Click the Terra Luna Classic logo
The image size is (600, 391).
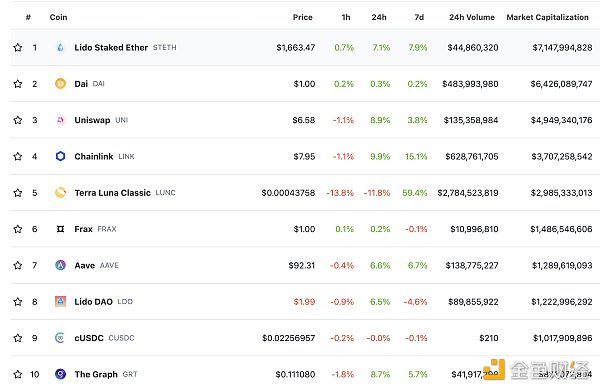tap(60, 192)
